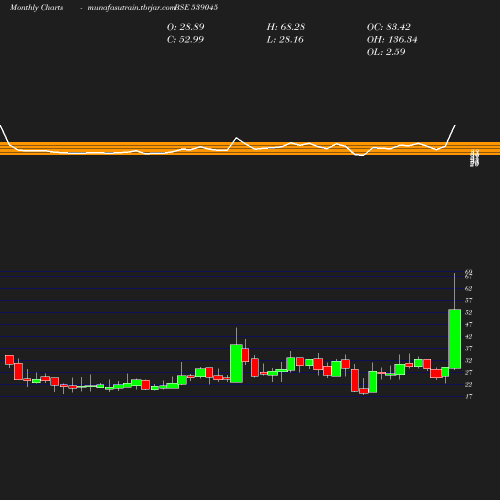
Task: Click the indicator line's final upward spike
Action: click(451, 135)
